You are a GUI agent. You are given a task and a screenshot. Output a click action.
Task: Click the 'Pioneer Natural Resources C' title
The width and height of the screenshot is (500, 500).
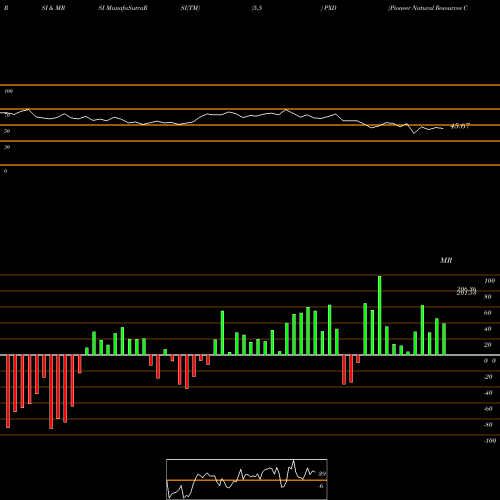(428, 8)
